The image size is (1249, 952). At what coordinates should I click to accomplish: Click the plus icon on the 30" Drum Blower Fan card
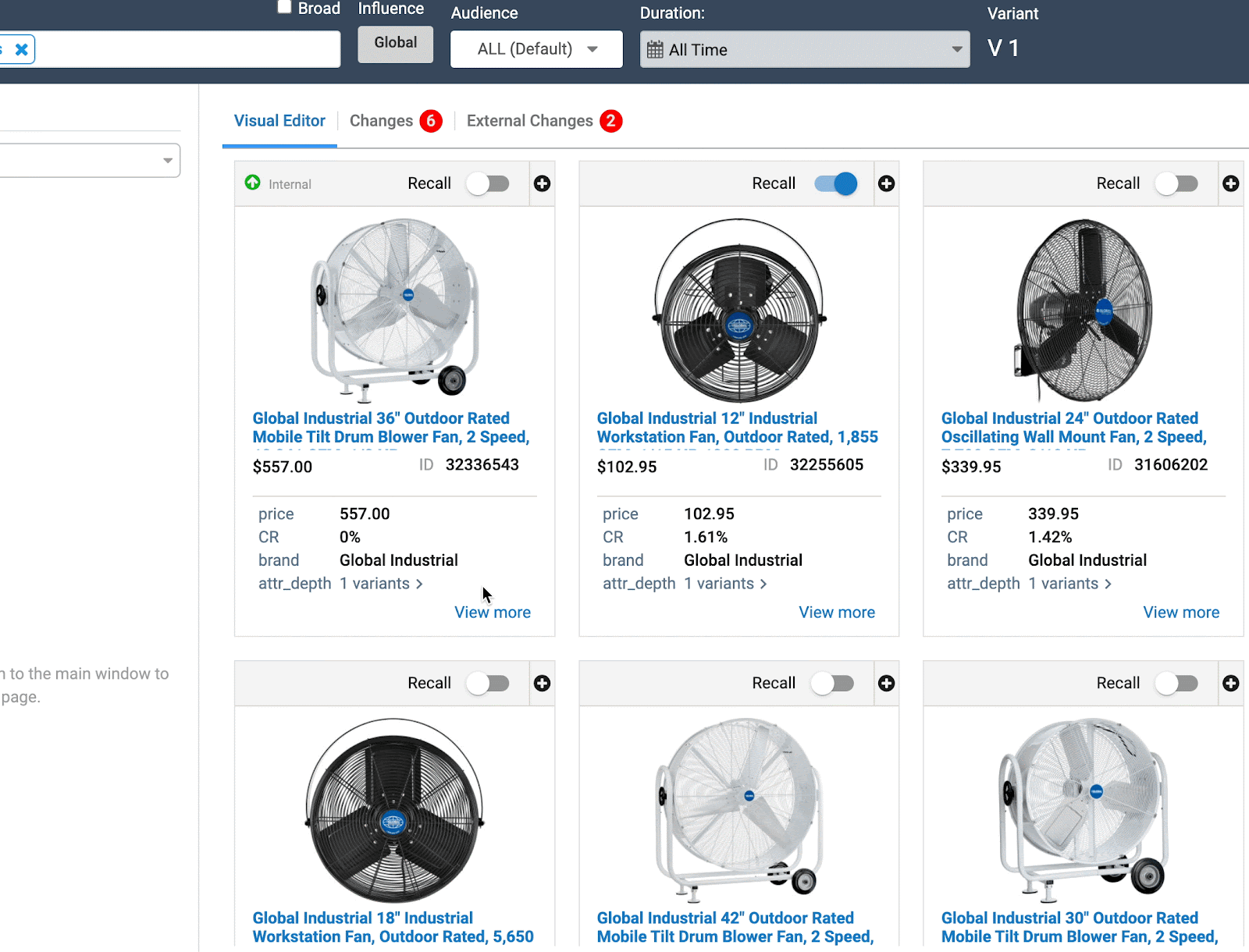point(1230,684)
